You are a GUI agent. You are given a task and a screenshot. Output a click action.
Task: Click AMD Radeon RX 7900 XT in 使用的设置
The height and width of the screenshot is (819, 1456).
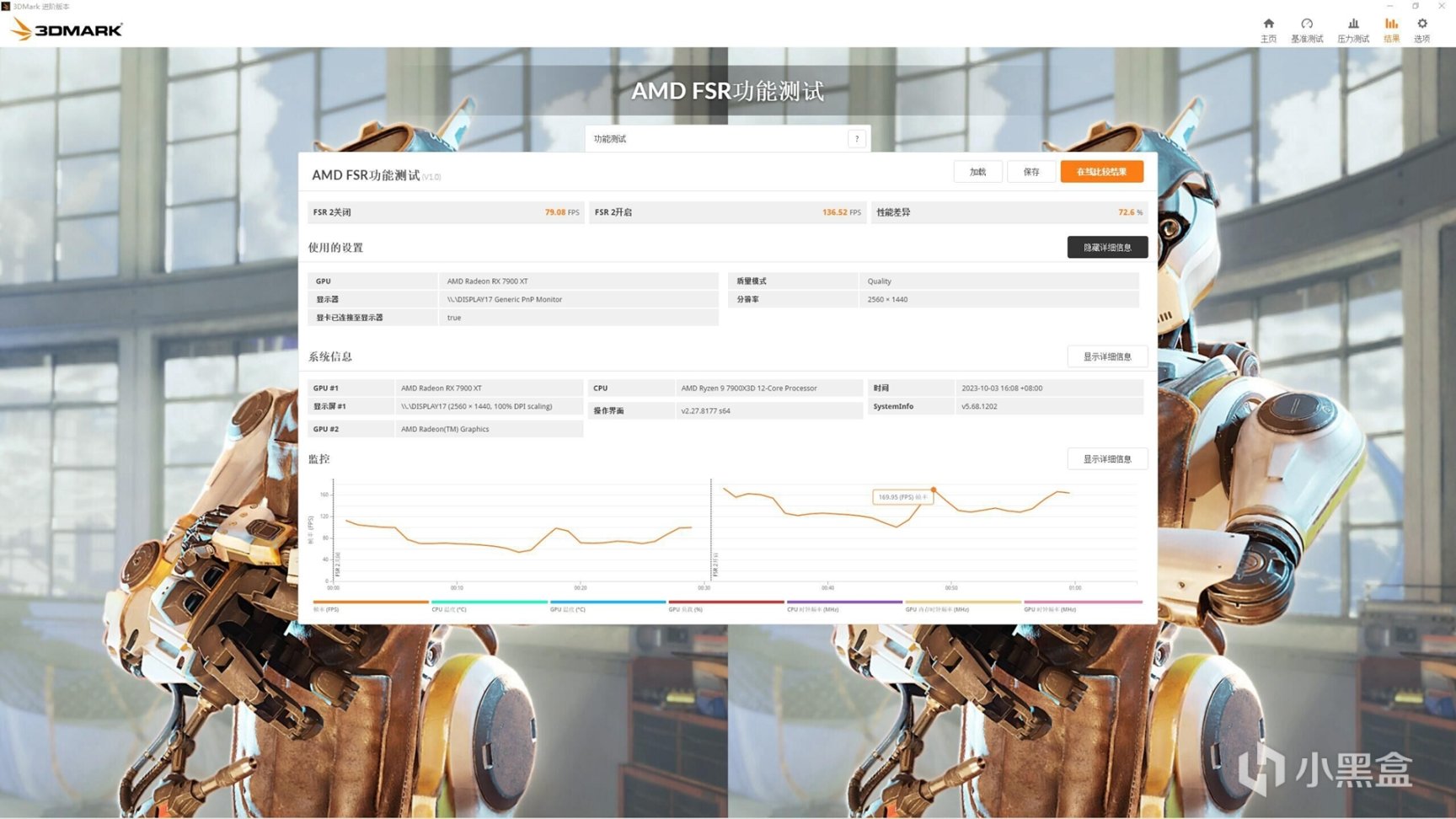487,281
